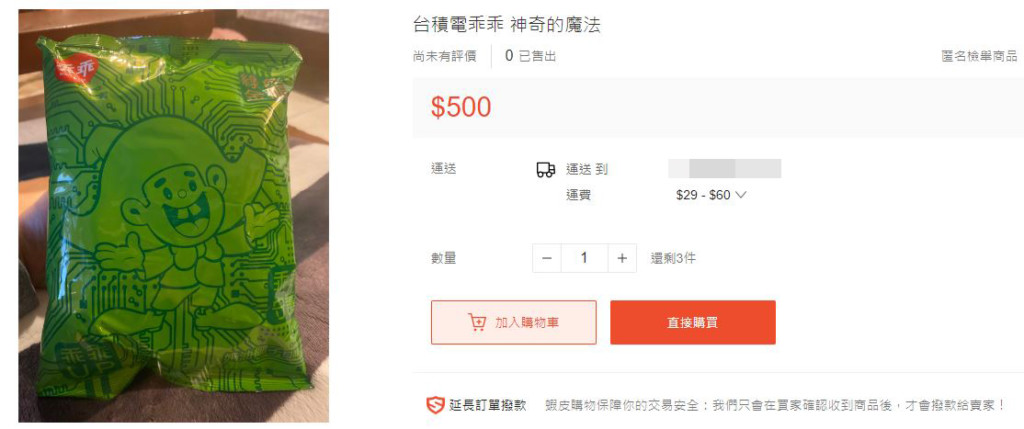
Task: Increase quantity with the plus button
Action: (x=622, y=259)
